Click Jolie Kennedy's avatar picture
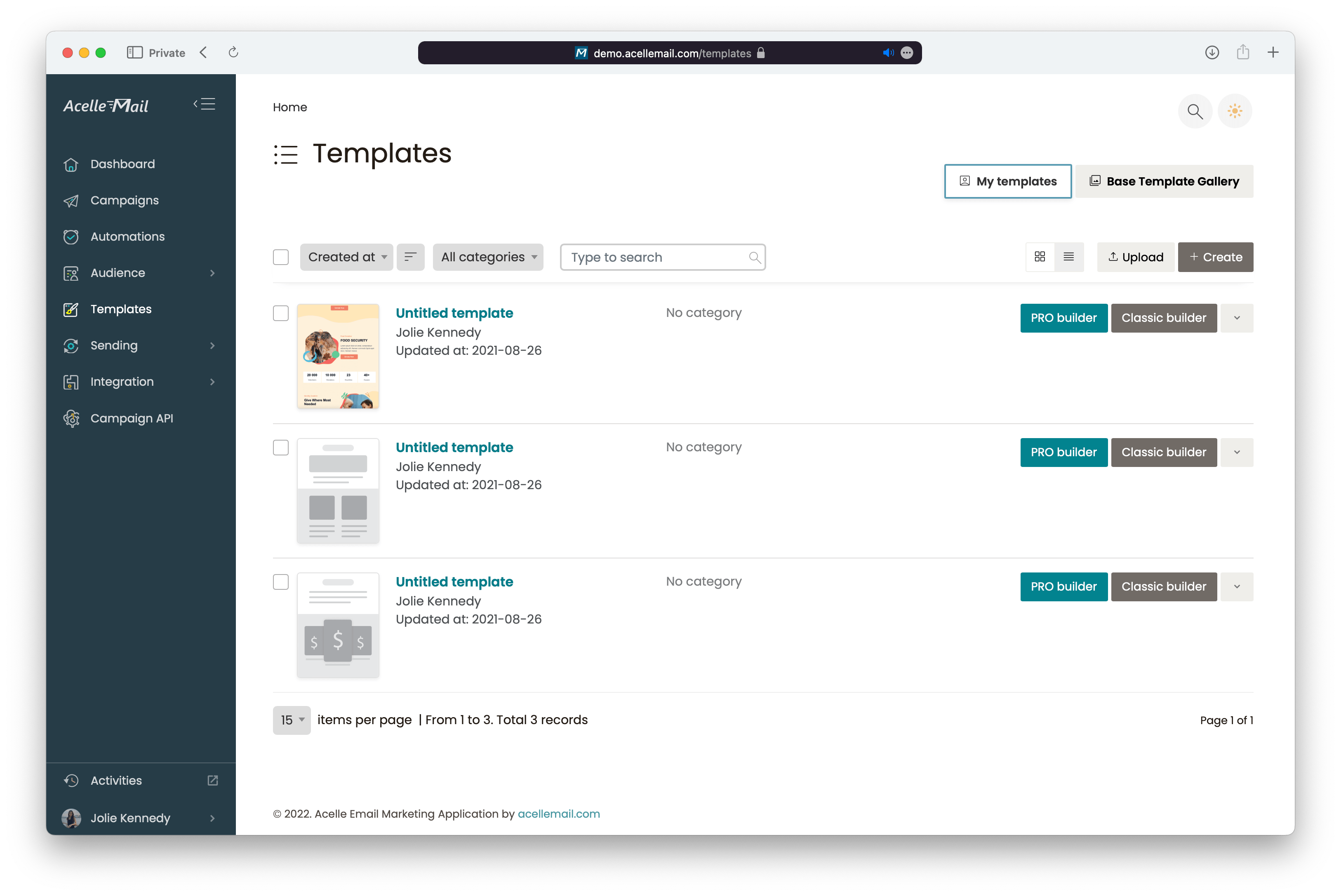The width and height of the screenshot is (1341, 896). [71, 818]
